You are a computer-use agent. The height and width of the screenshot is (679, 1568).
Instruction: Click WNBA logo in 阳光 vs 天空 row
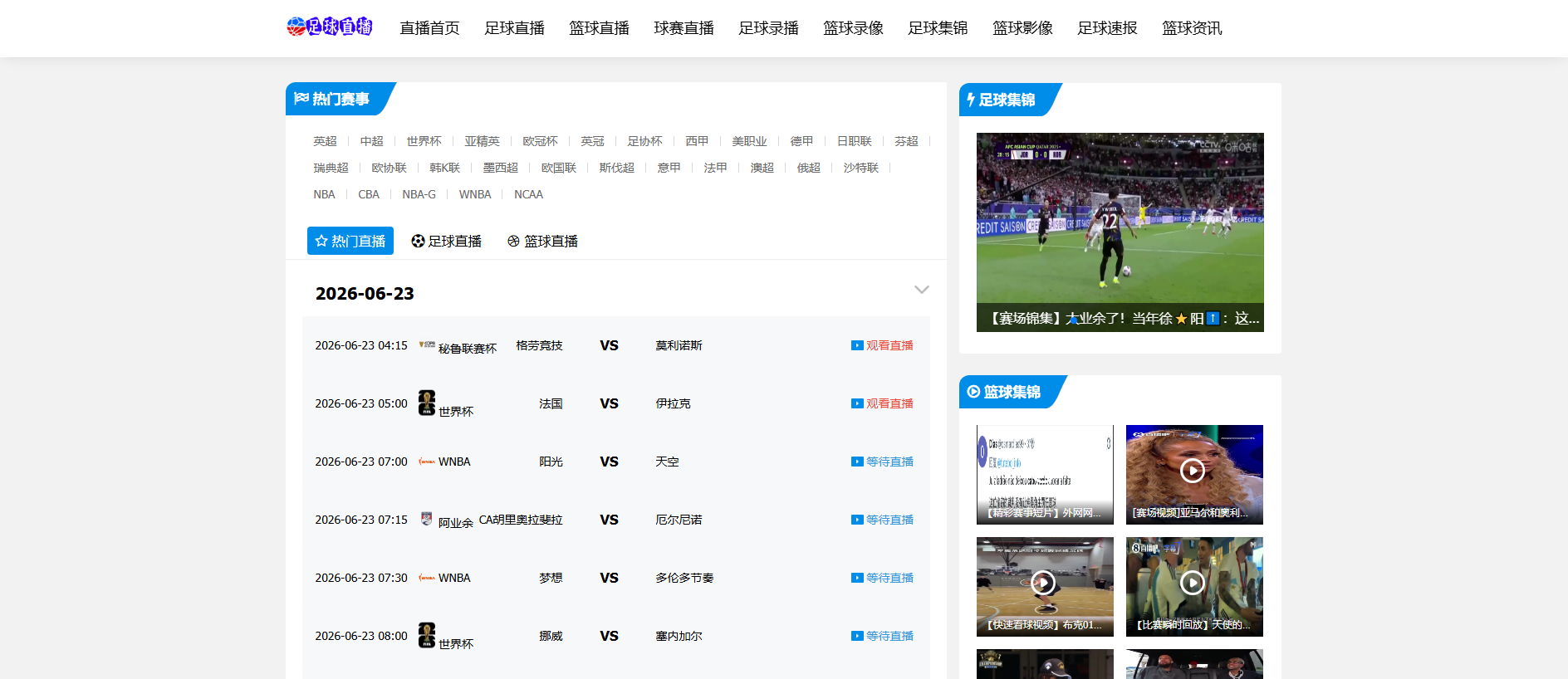click(427, 462)
